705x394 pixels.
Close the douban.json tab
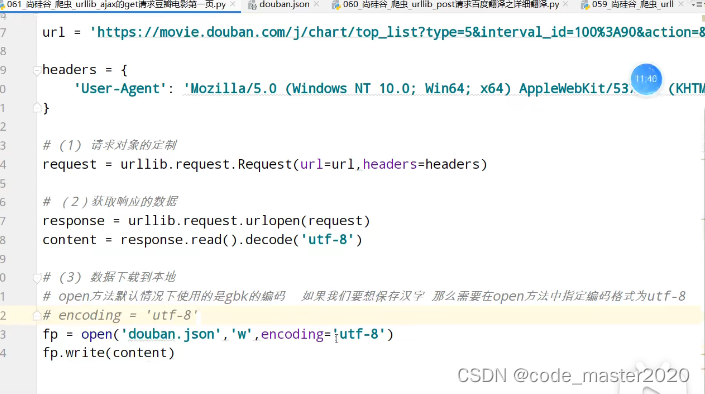coord(317,4)
